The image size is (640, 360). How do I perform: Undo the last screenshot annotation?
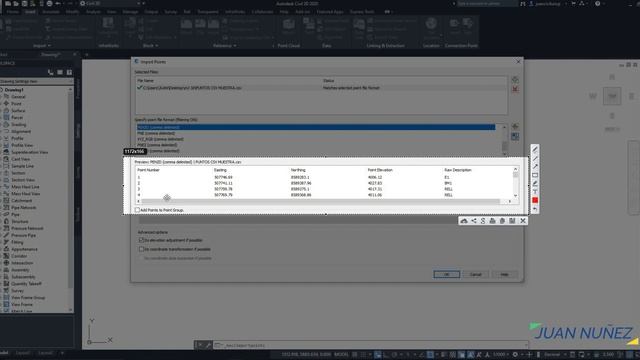535,209
